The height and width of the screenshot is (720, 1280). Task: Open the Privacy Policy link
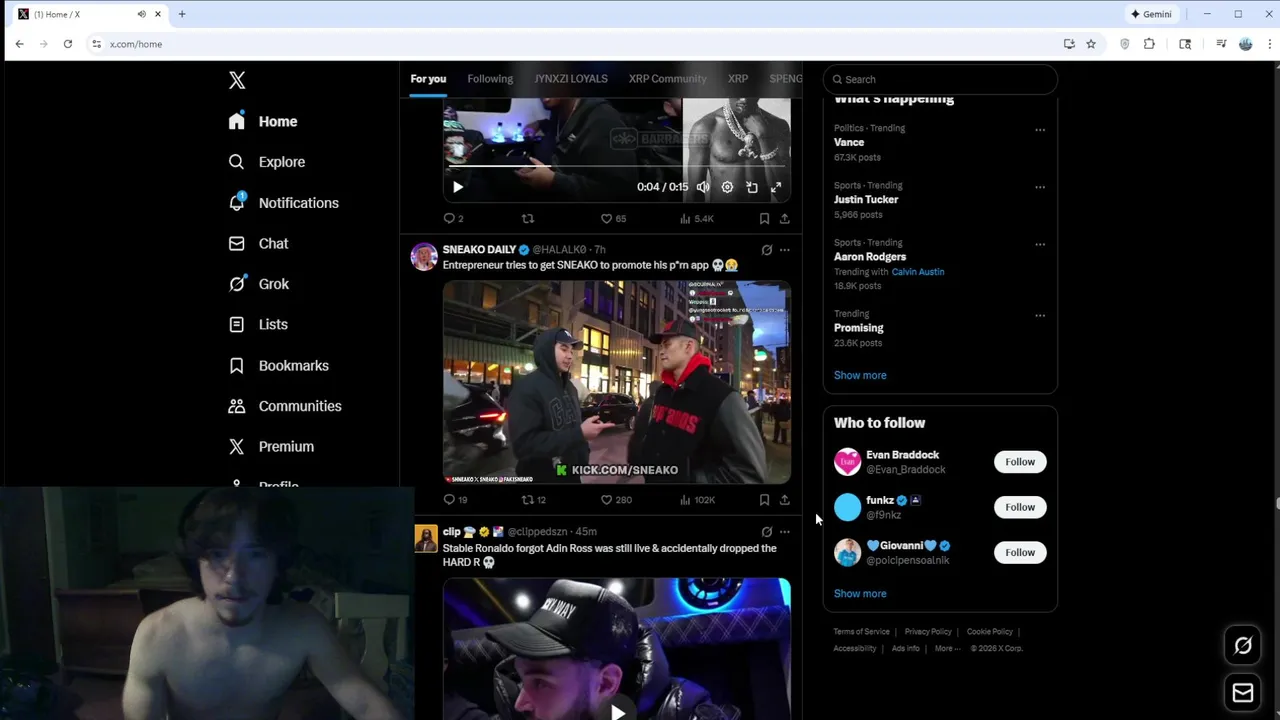click(928, 632)
